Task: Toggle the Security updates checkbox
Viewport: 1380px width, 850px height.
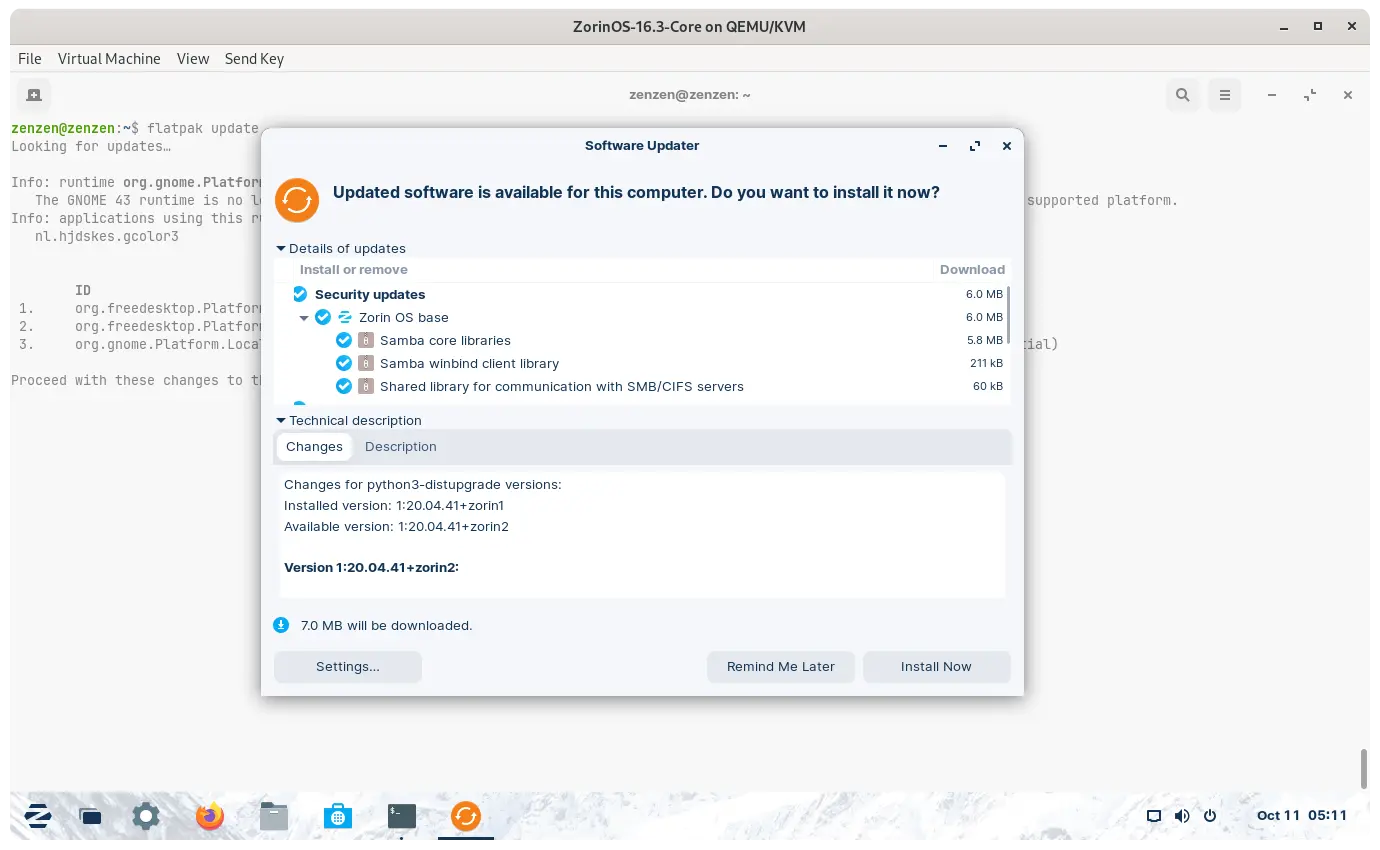Action: 300,294
